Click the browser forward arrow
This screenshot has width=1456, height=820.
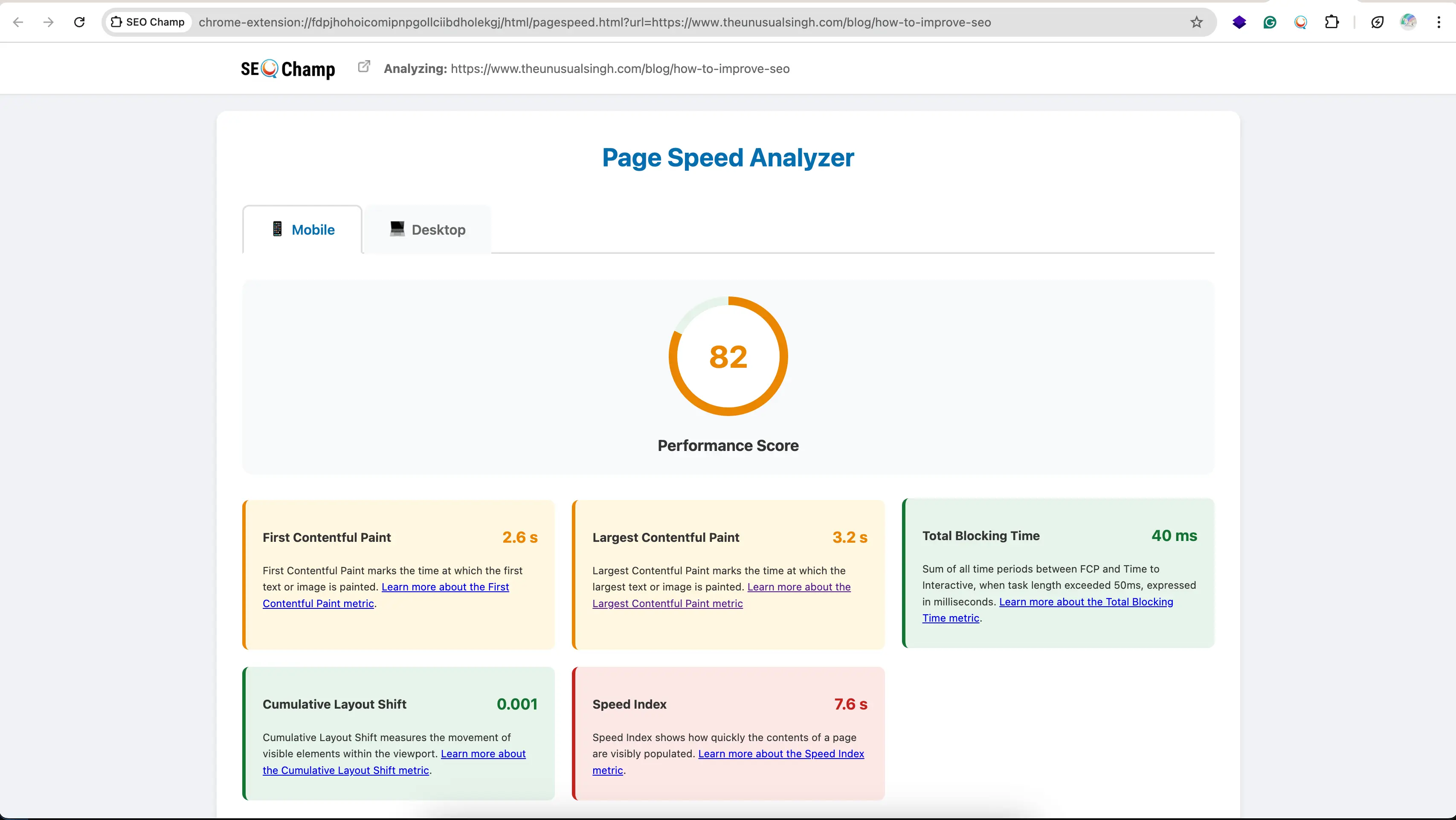49,22
